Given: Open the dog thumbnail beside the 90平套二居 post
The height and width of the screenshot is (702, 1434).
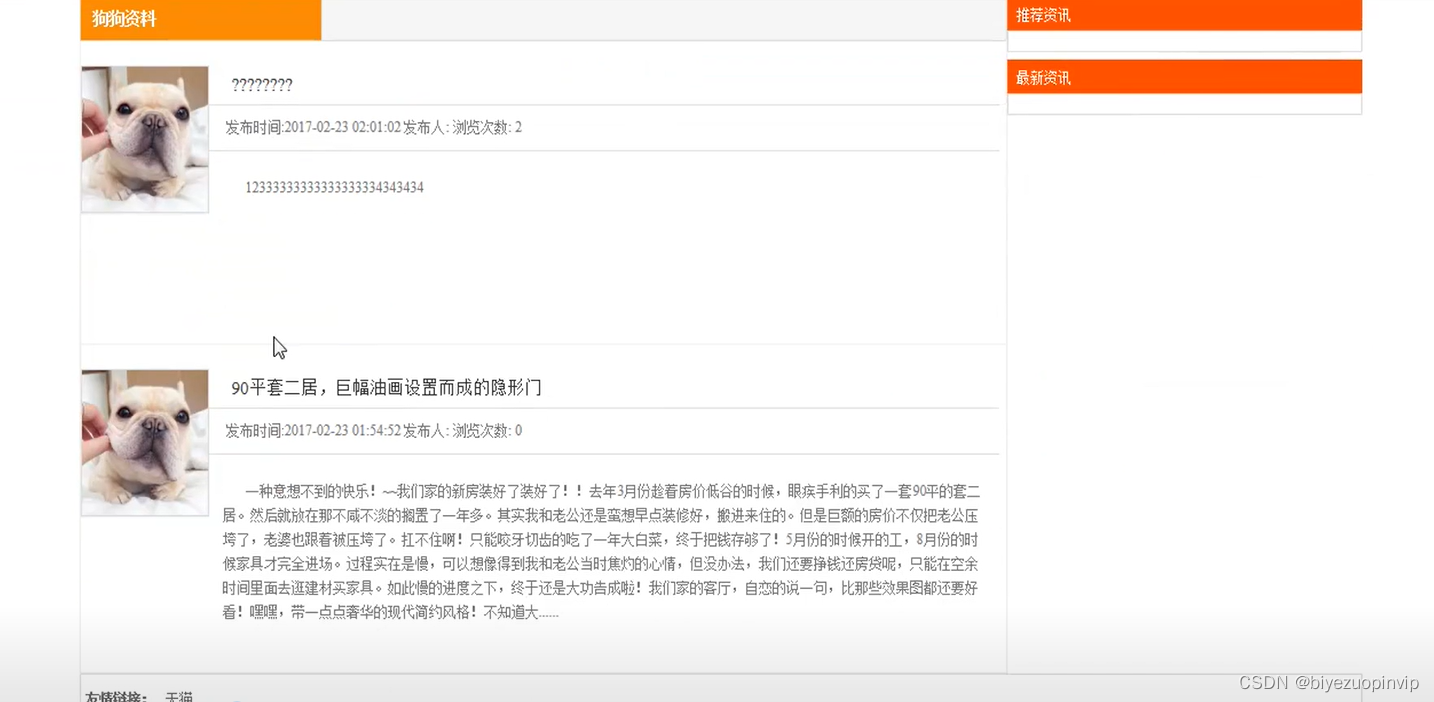Looking at the screenshot, I should 145,443.
